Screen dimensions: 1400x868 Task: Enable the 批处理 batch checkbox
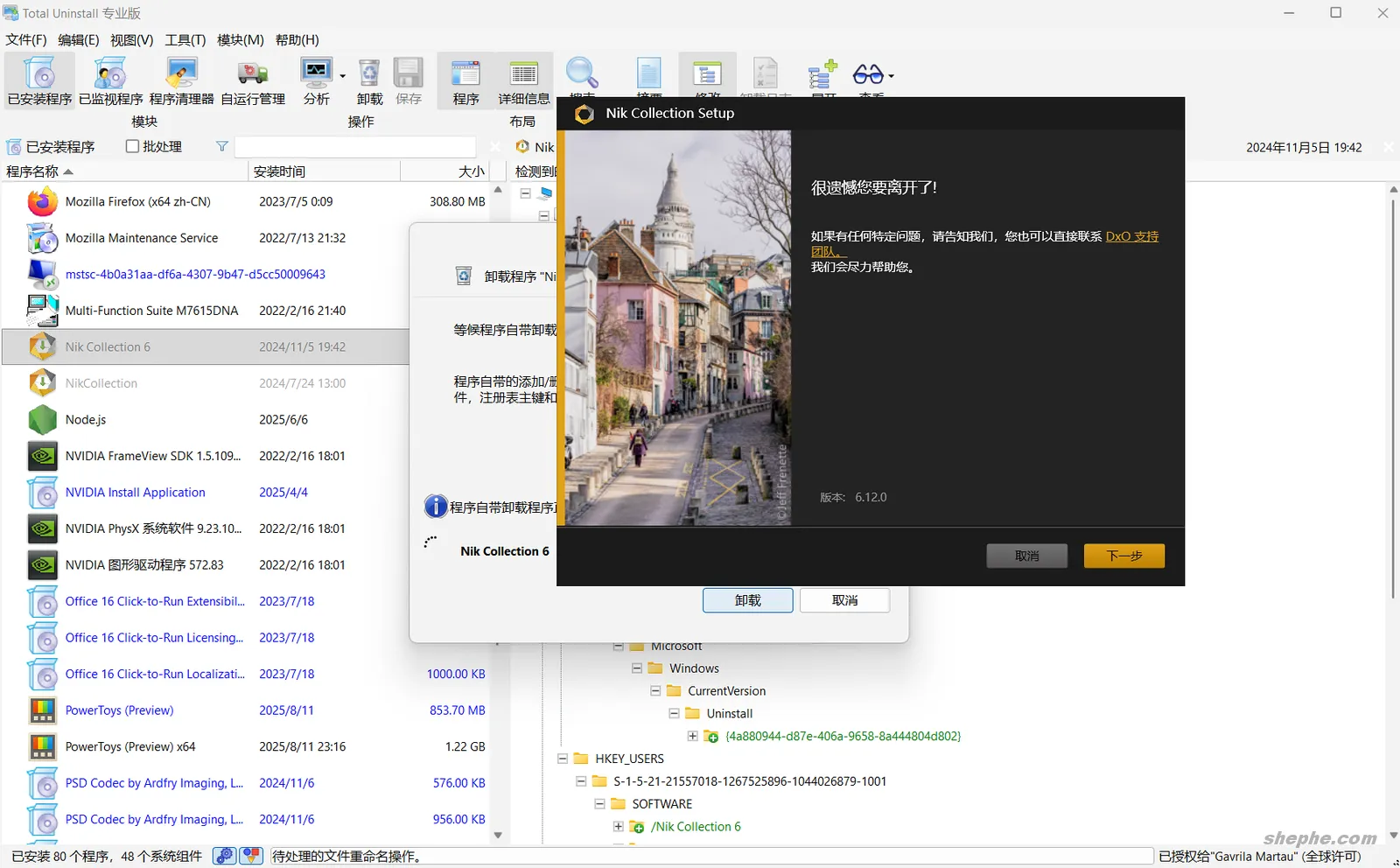pyautogui.click(x=133, y=146)
